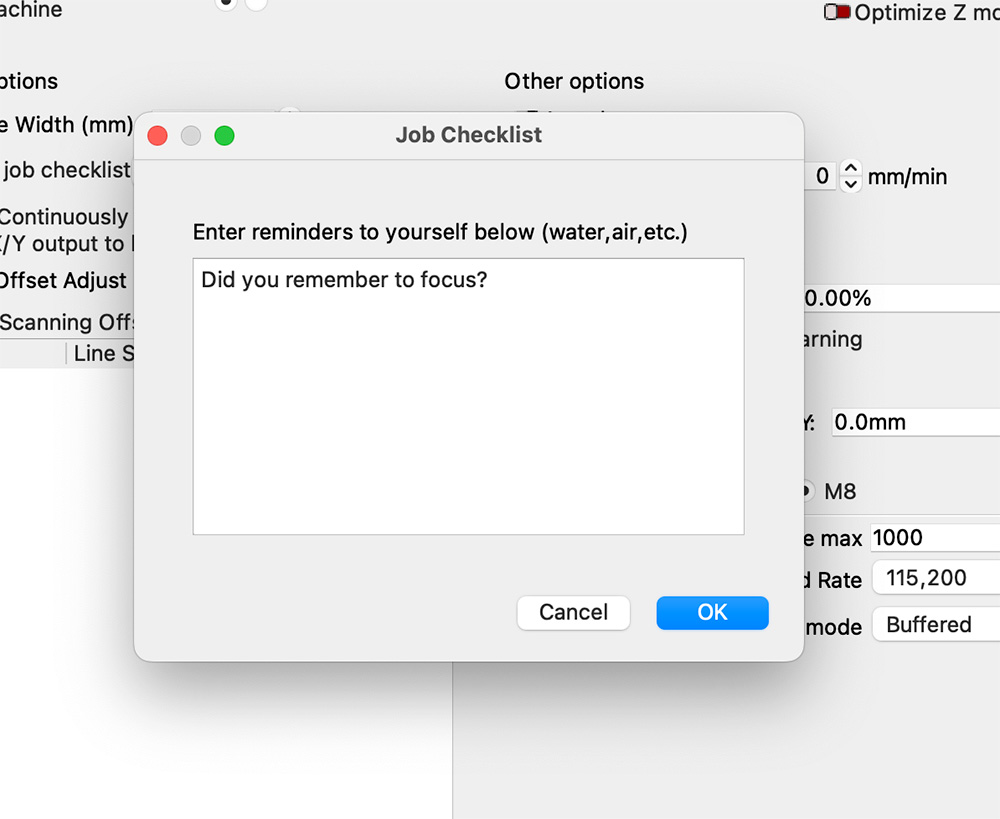1000x819 pixels.
Task: Open the baud rate dropdown showing 115,200
Action: click(936, 580)
